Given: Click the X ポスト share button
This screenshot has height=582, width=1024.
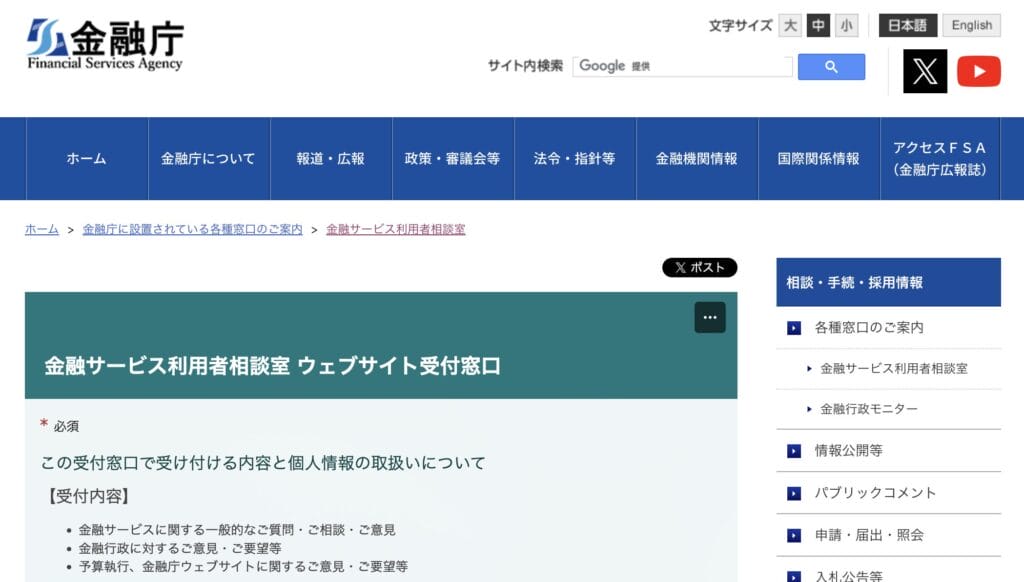Looking at the screenshot, I should pos(699,267).
